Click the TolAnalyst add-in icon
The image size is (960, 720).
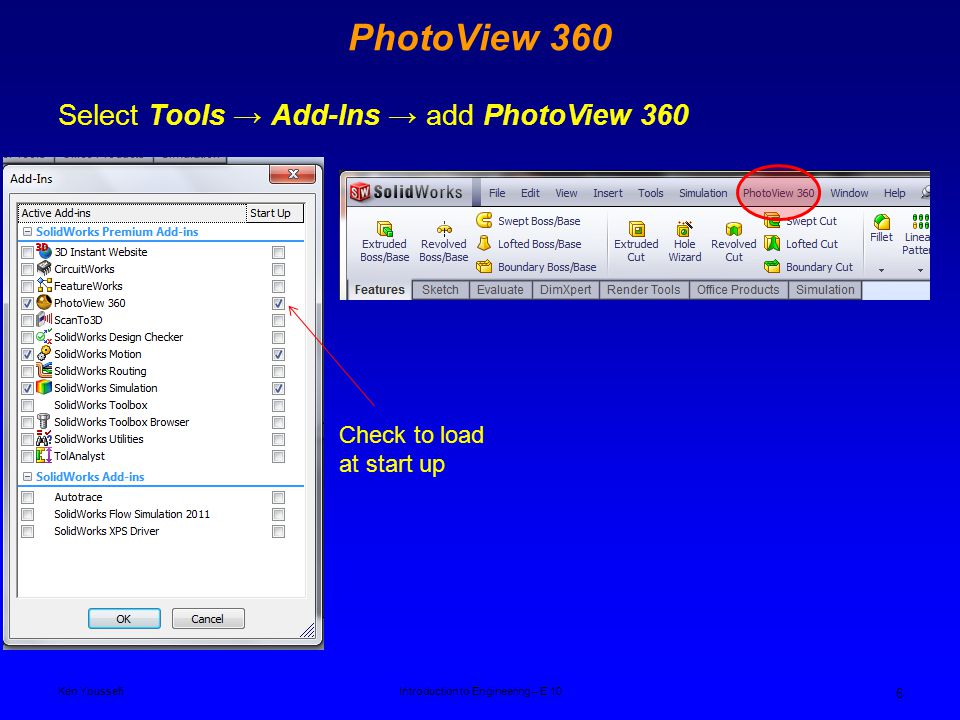[x=43, y=456]
